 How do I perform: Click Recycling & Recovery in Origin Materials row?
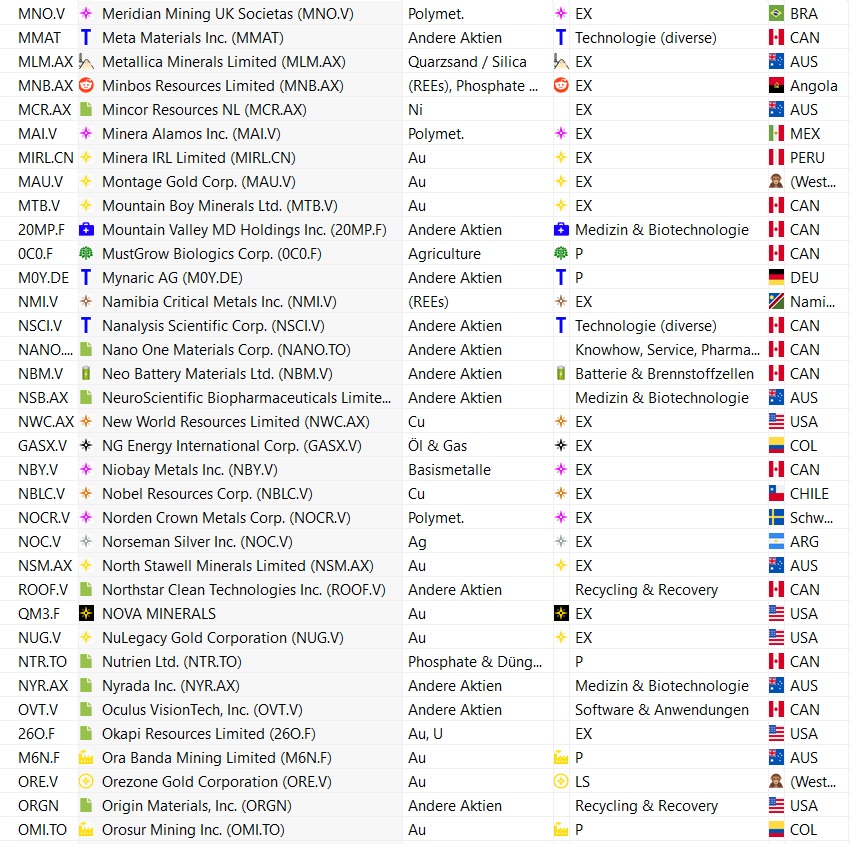click(646, 805)
